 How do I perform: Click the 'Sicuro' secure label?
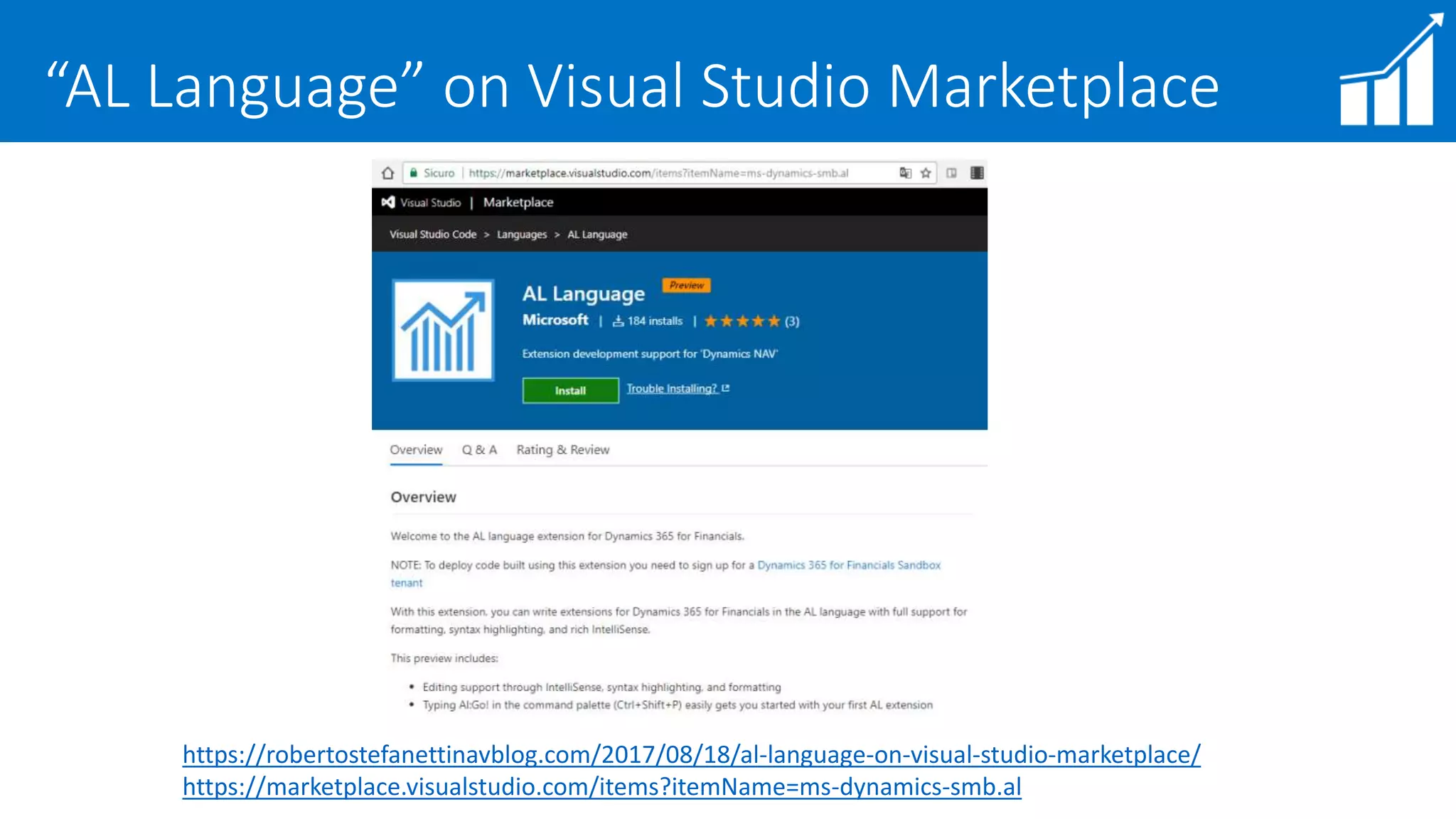[439, 173]
